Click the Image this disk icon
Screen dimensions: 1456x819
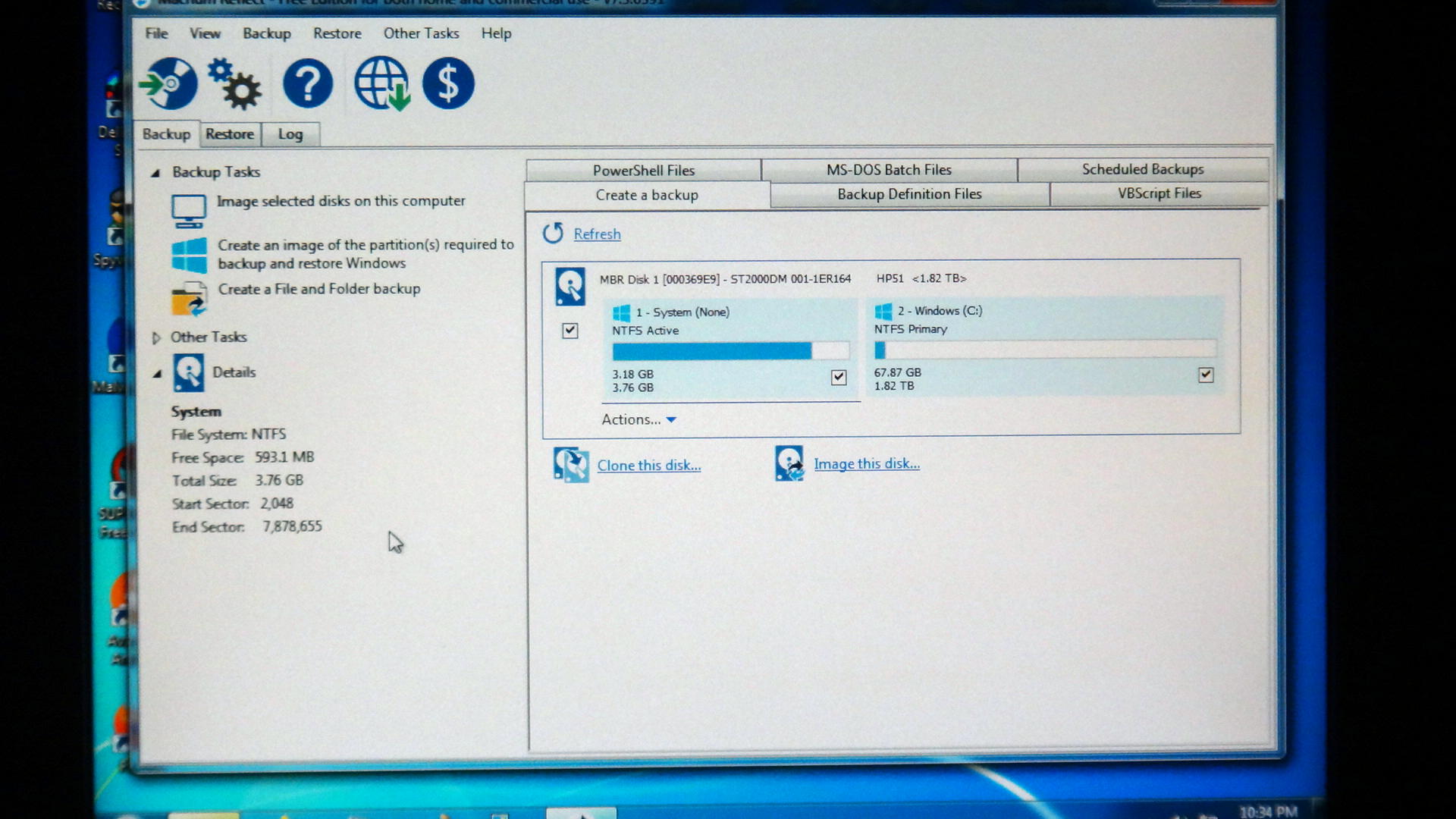789,463
